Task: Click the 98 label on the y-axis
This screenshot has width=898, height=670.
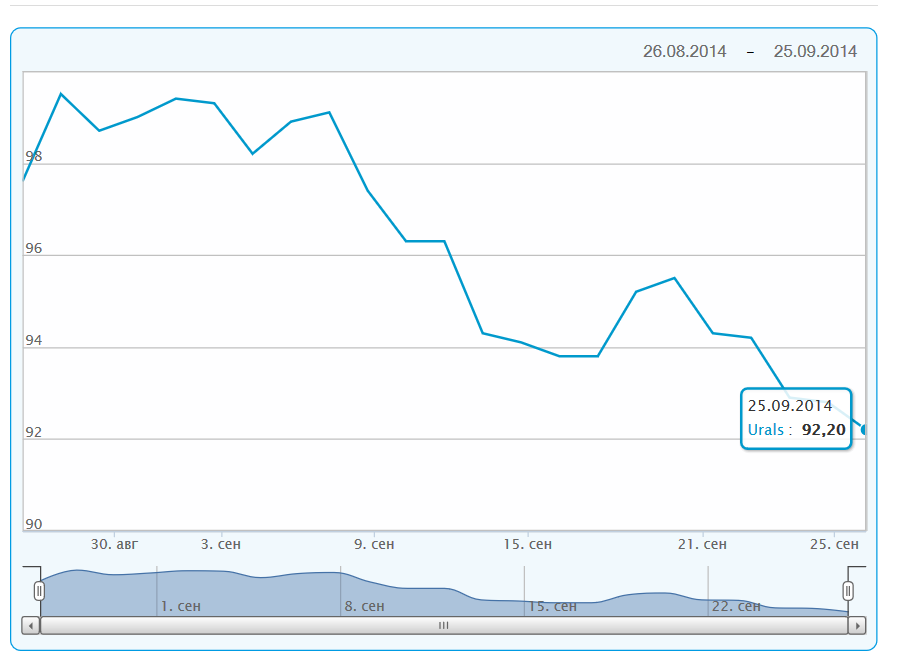Action: click(x=33, y=156)
